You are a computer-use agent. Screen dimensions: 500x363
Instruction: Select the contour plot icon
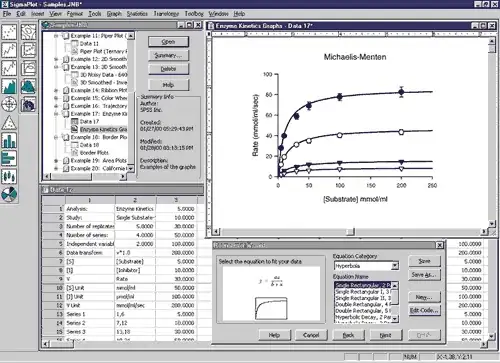(28, 32)
